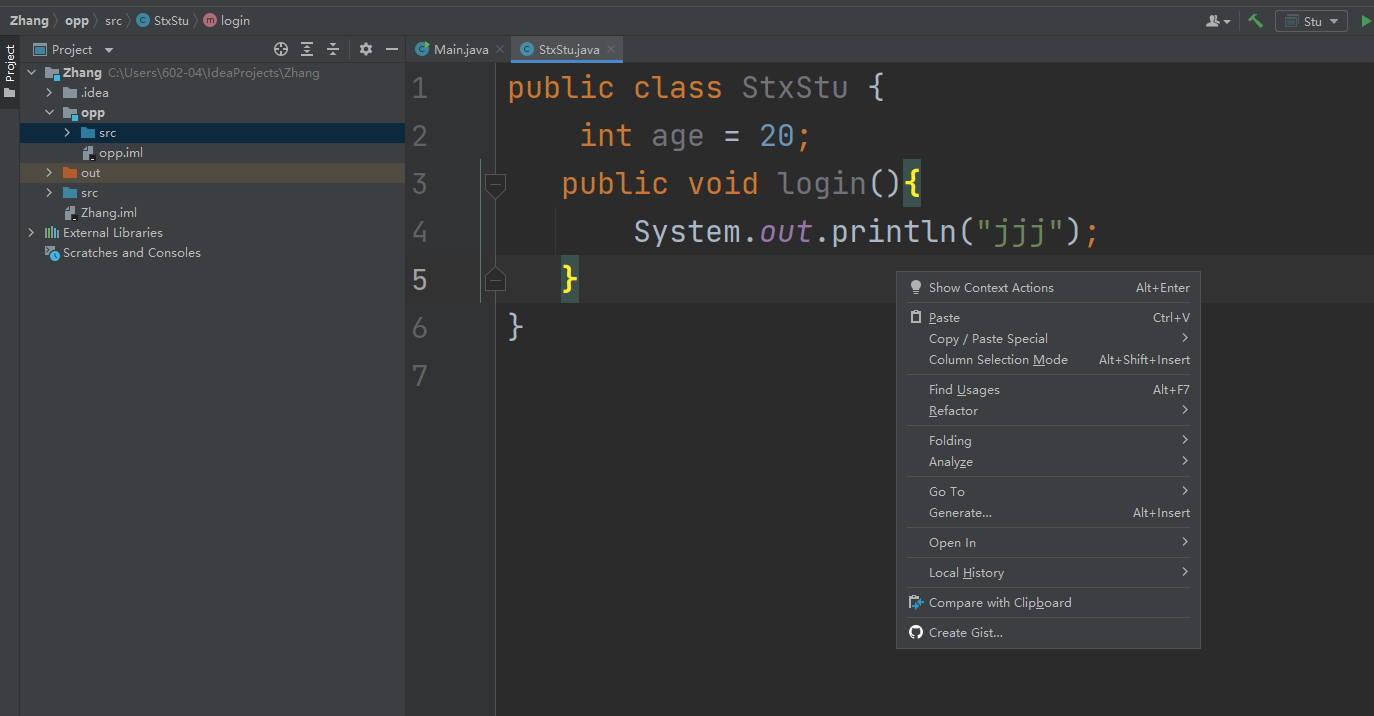1374x716 pixels.
Task: Click the StxStu class name in code
Action: (795, 88)
